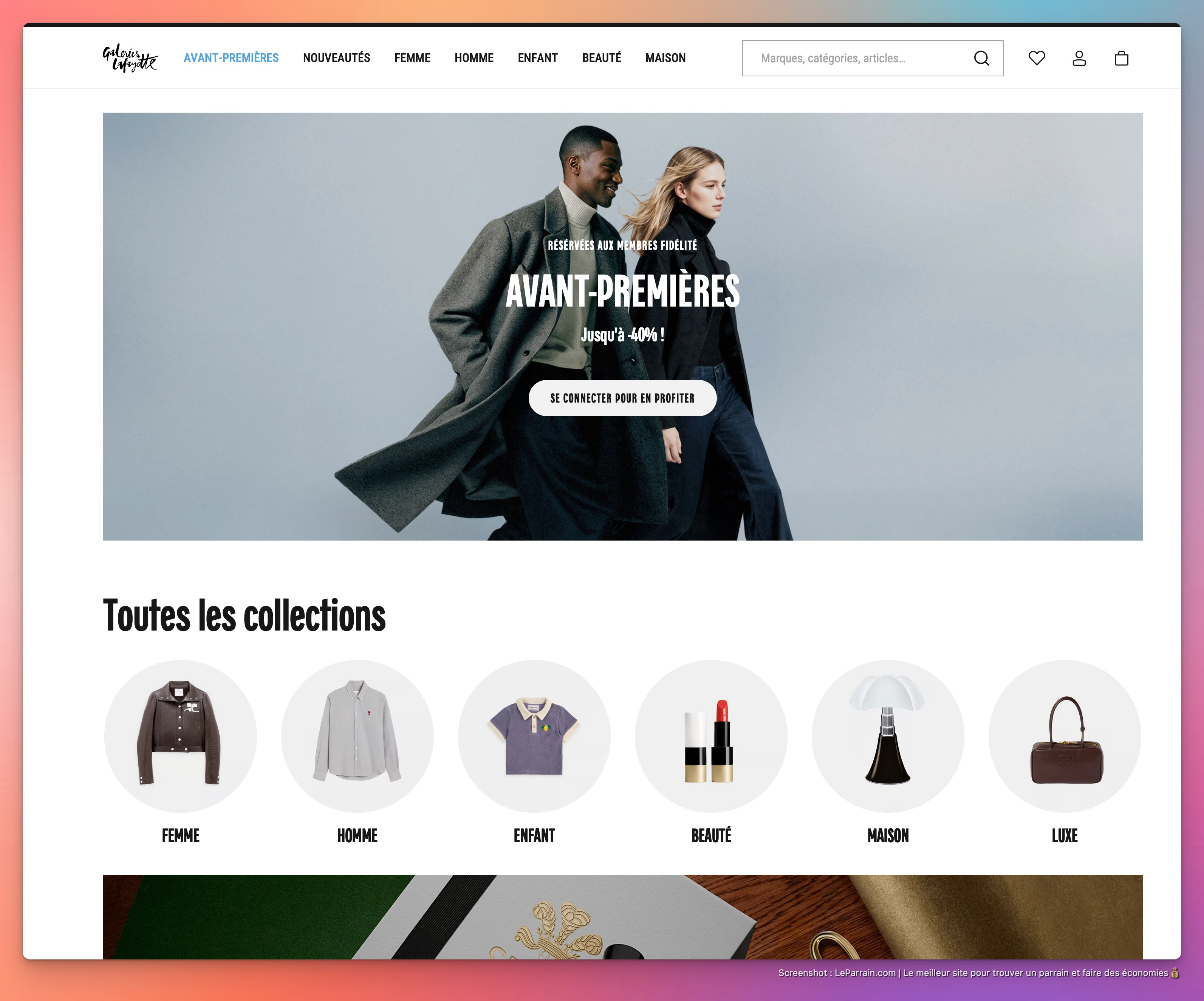Open the Beauté lipstick collection circle

pyautogui.click(x=711, y=736)
